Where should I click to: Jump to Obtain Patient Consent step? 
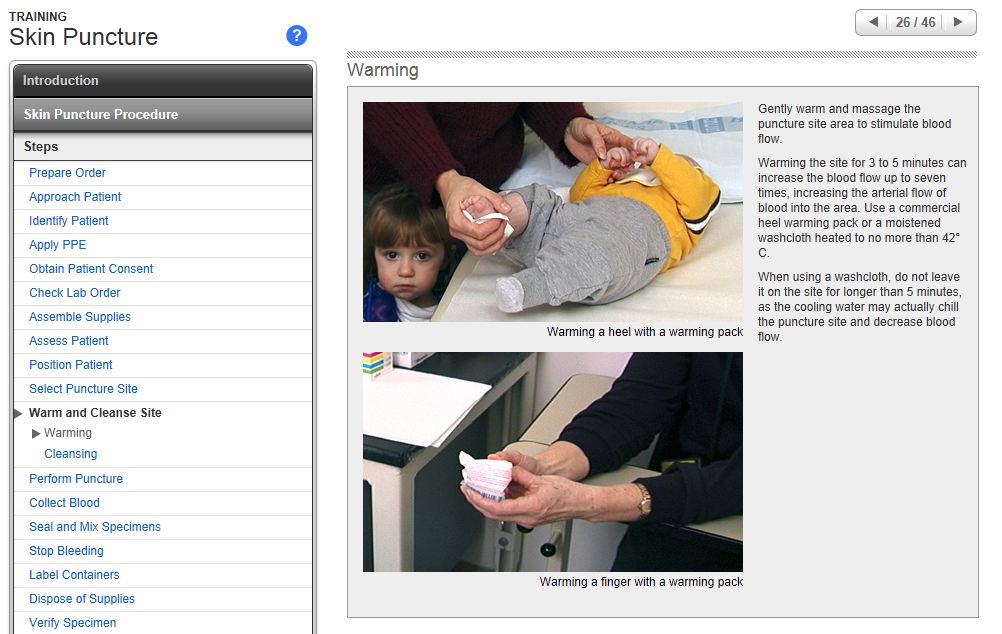click(x=91, y=269)
